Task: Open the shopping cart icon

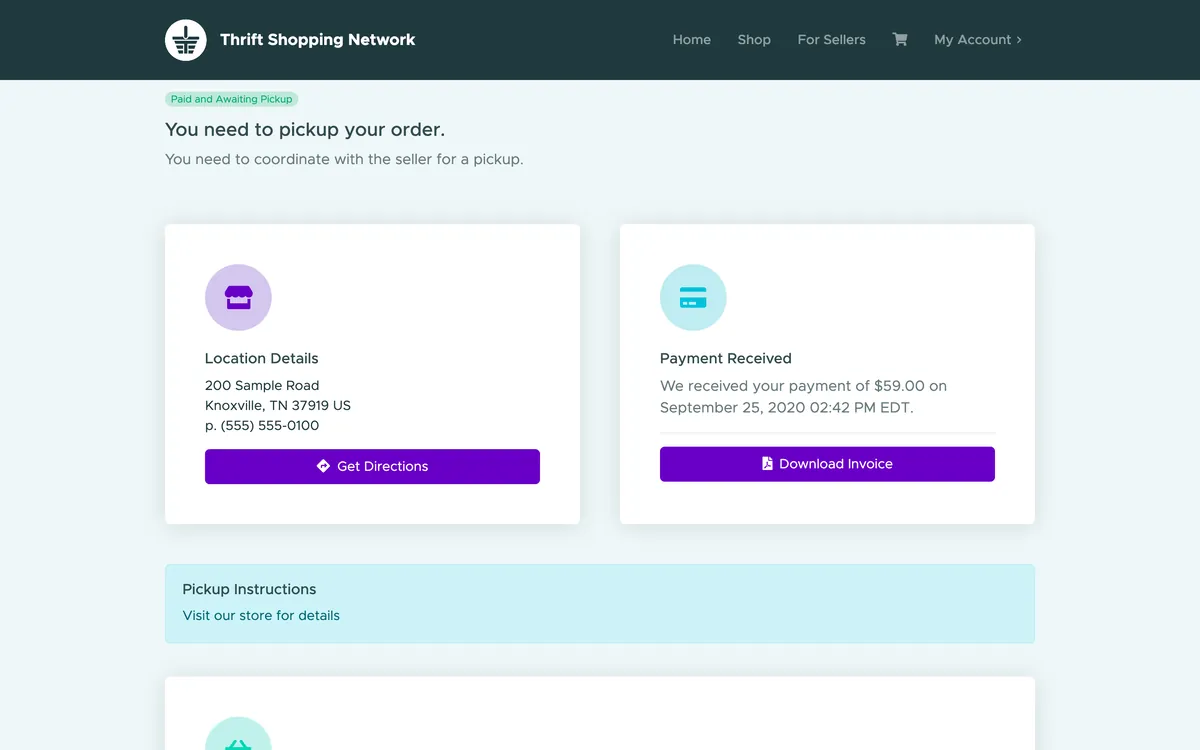Action: (x=900, y=40)
